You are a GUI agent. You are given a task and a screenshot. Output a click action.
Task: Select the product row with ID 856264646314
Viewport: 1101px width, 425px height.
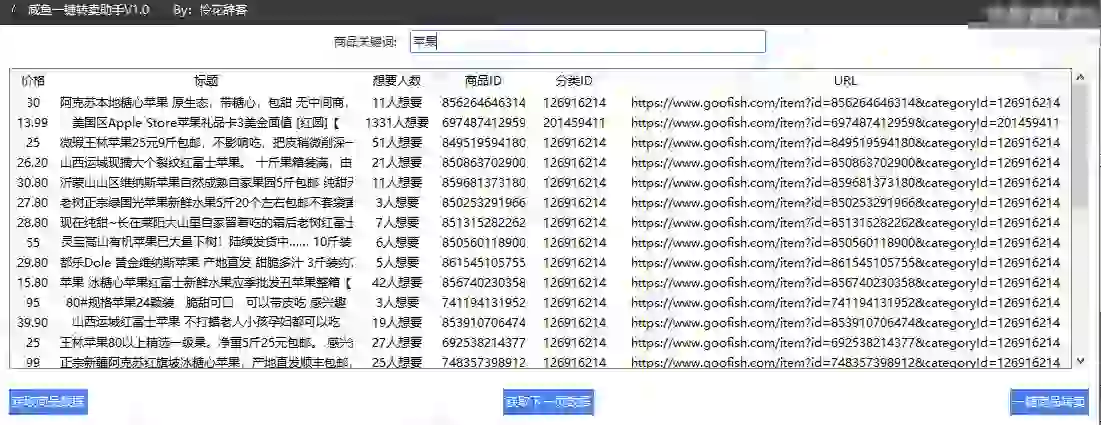pyautogui.click(x=483, y=103)
